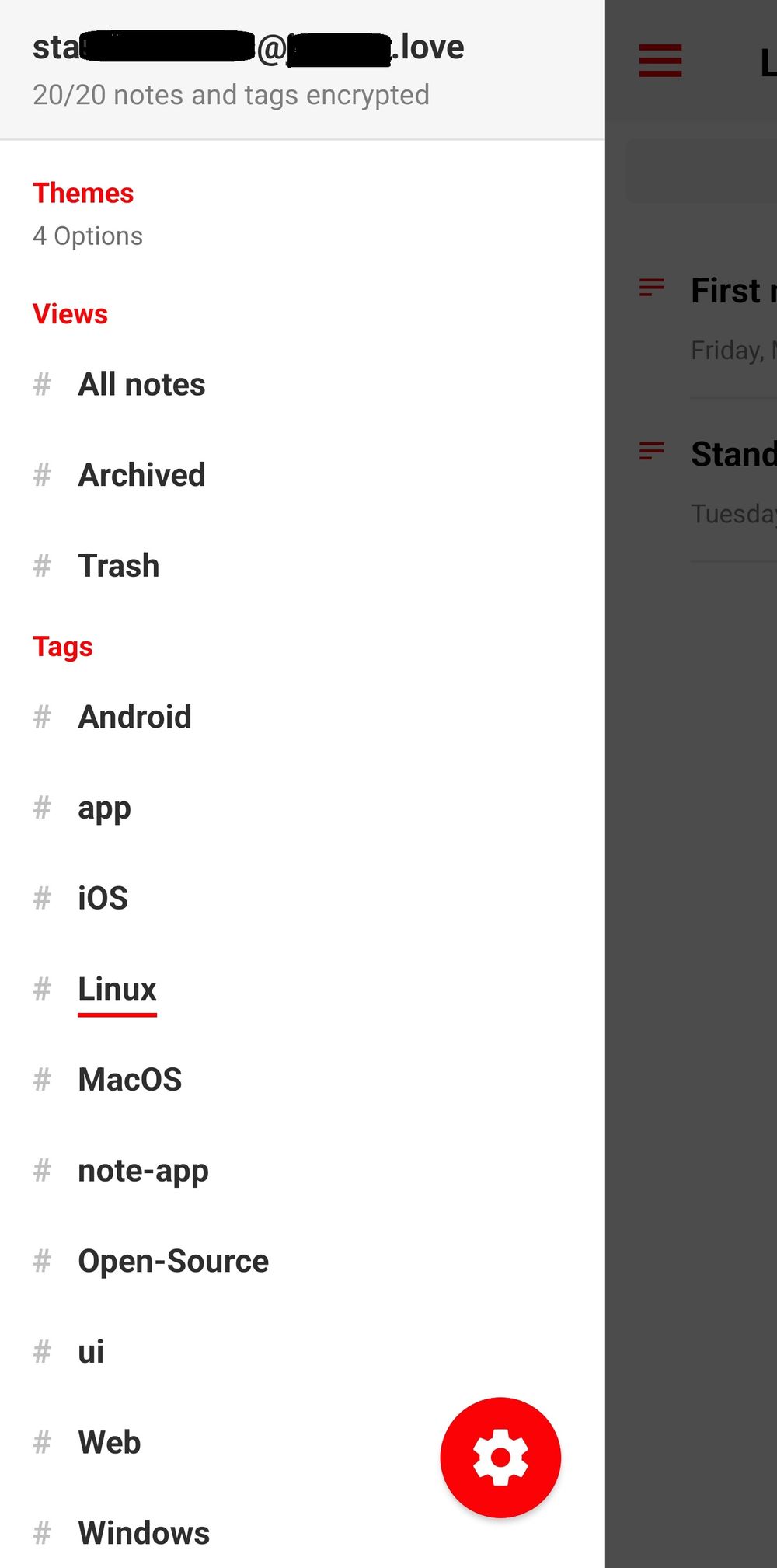Select the Web tag

110,1443
